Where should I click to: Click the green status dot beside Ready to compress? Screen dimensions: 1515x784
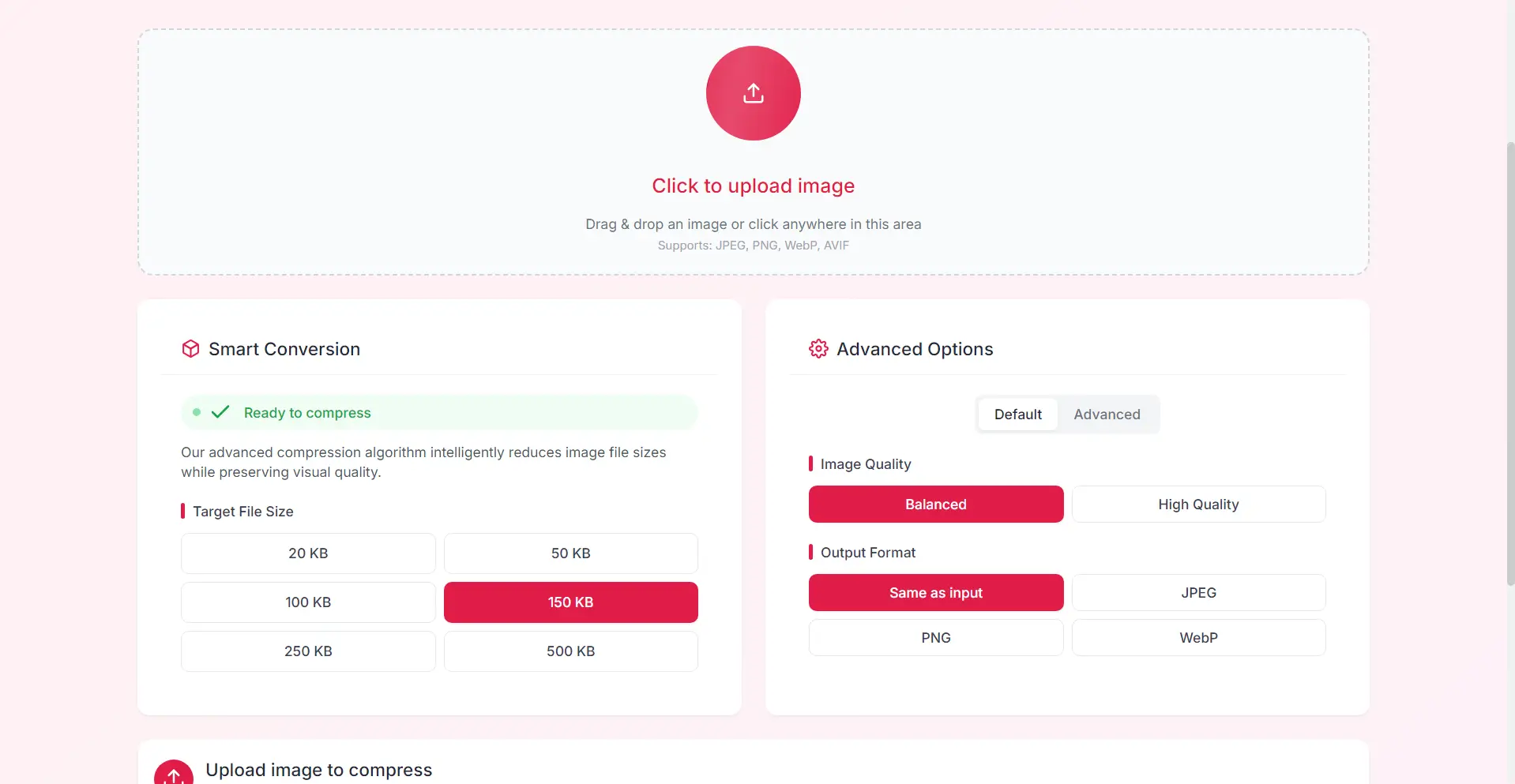195,411
